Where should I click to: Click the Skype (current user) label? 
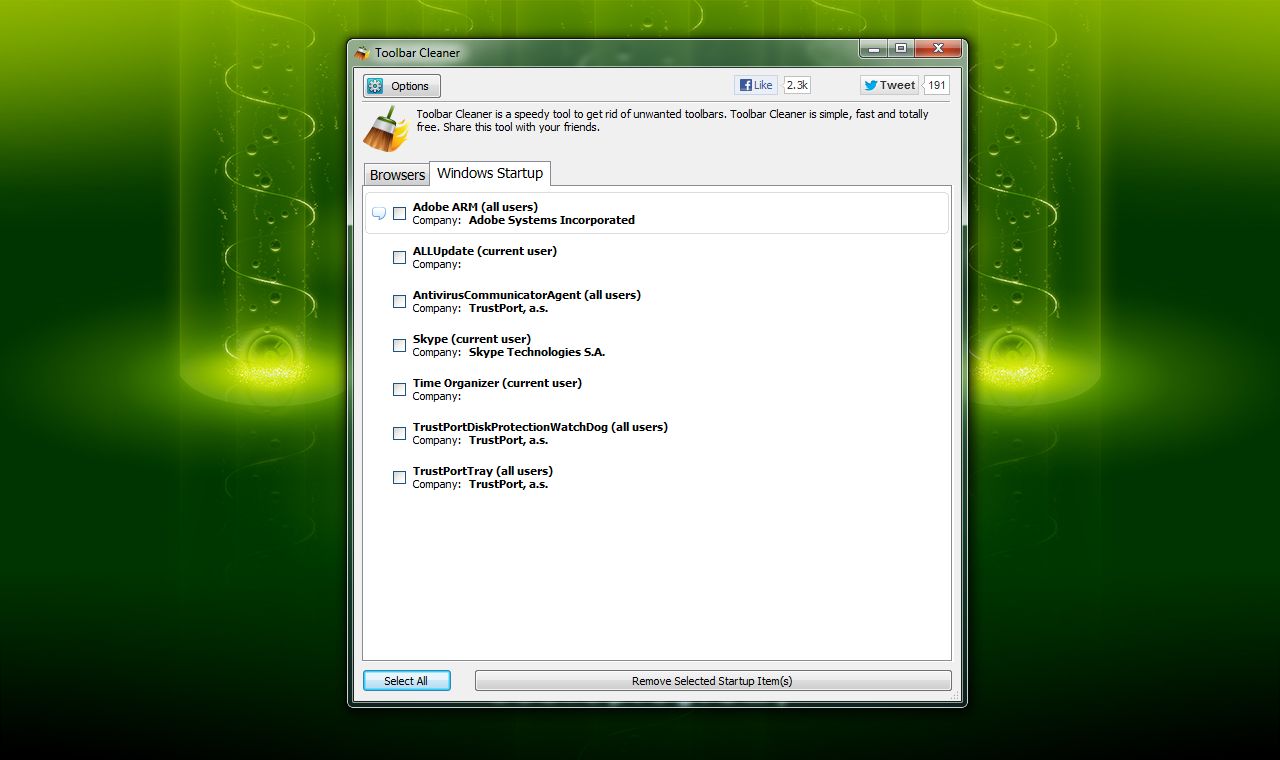pos(472,339)
